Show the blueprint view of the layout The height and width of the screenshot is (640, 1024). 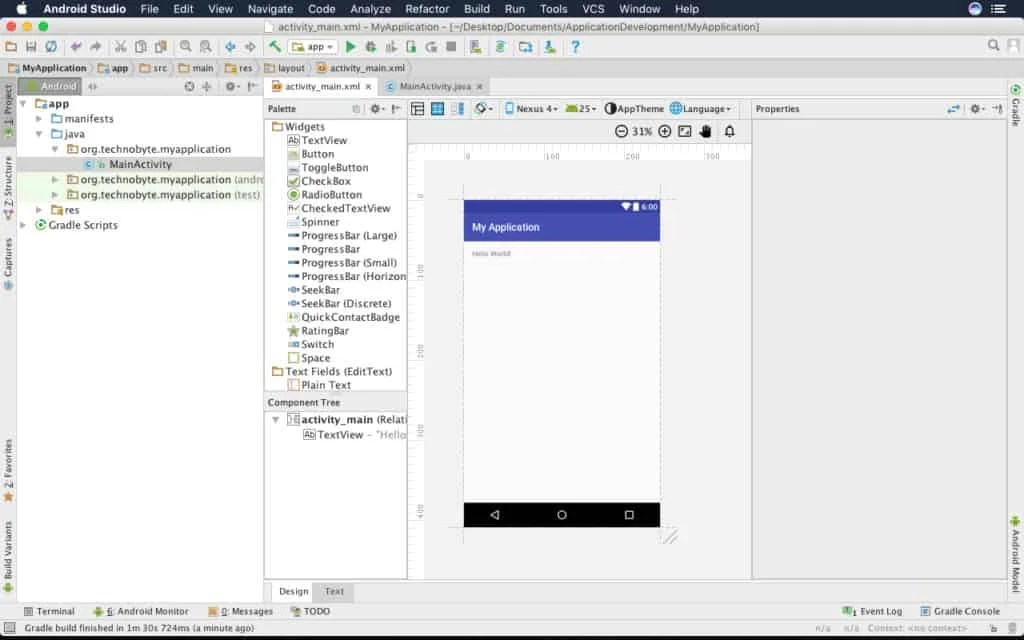point(438,109)
